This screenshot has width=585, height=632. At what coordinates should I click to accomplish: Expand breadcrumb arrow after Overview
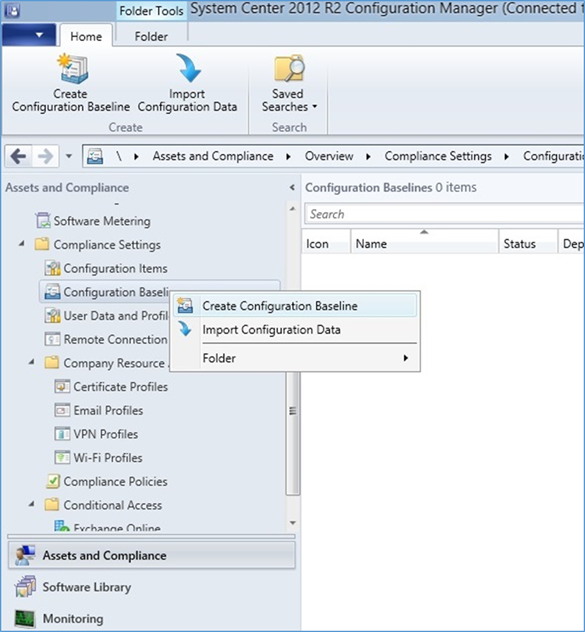point(368,156)
